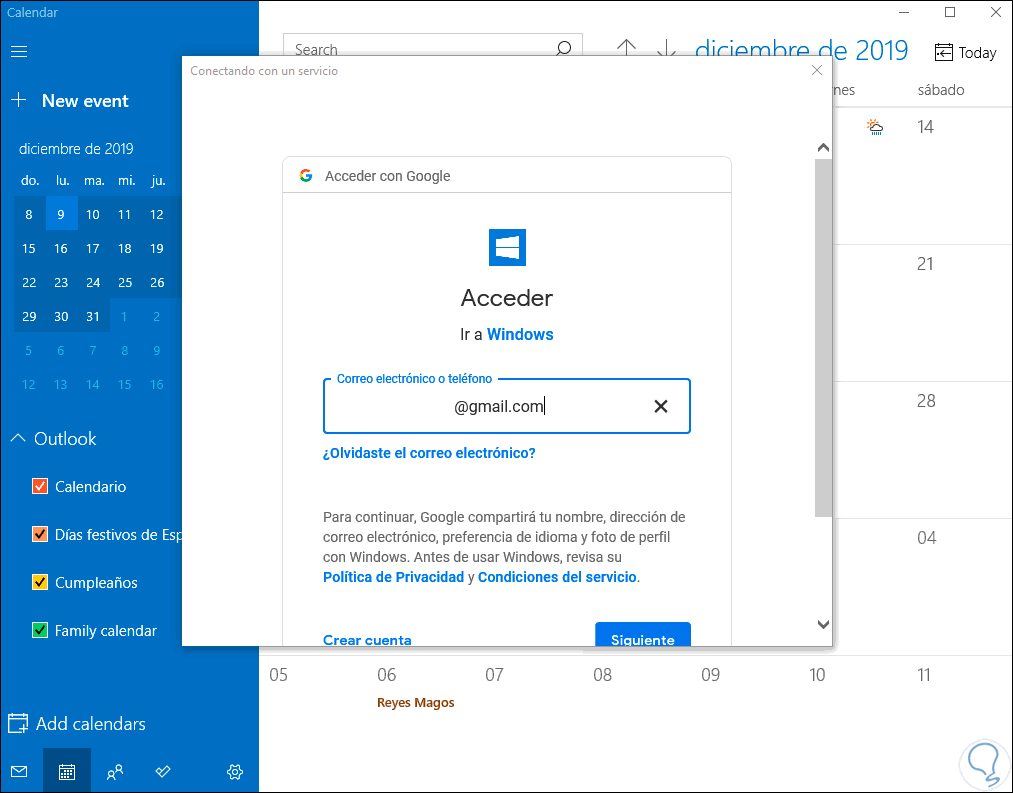Click the Add calendars icon
The height and width of the screenshot is (793, 1013).
pos(18,724)
